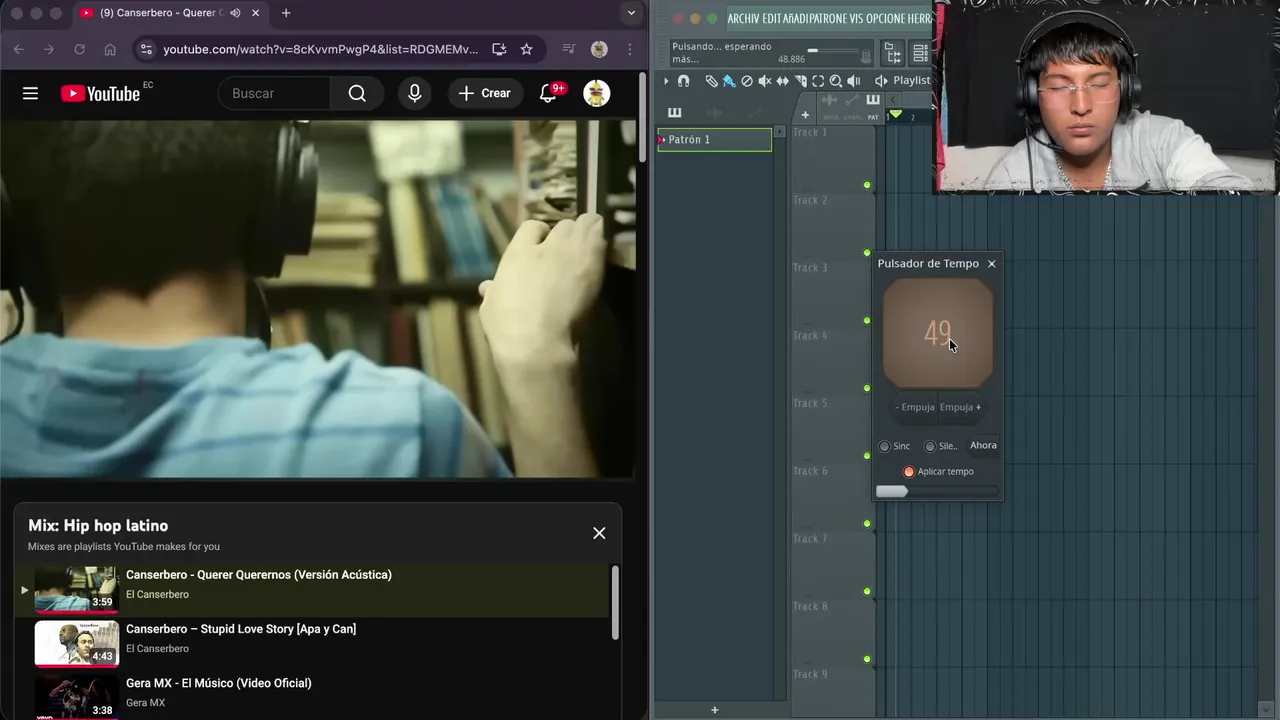Adjust the slider below Aplicar tempo
Image resolution: width=1280 pixels, height=720 pixels.
pos(937,491)
